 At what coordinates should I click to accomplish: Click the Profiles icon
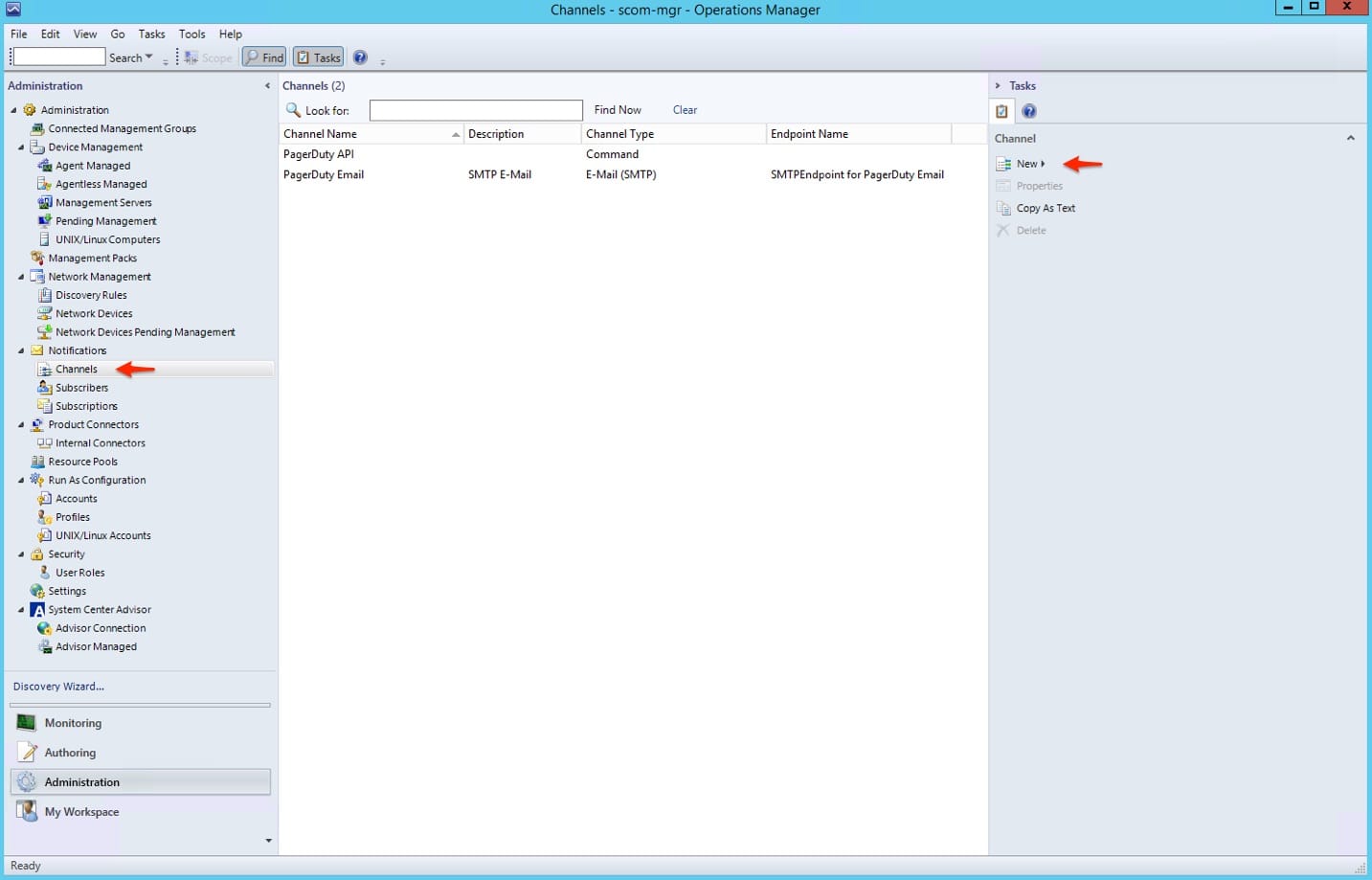click(x=44, y=517)
